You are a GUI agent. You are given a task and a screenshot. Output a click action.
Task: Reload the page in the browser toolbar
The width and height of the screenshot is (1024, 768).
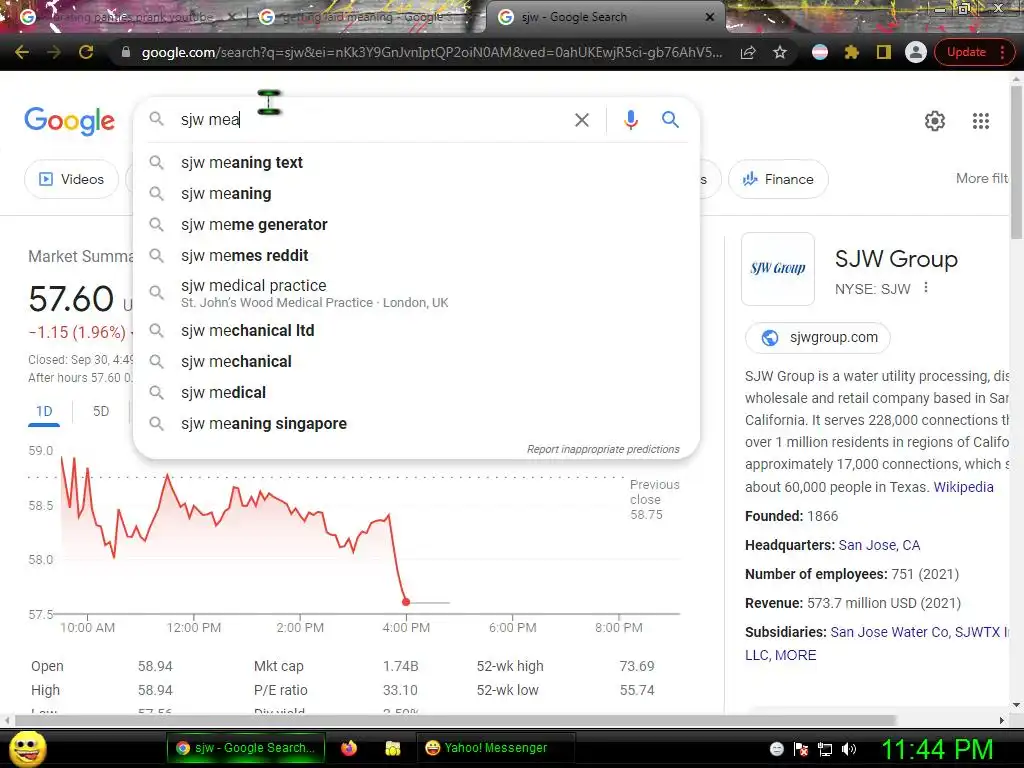click(x=86, y=52)
